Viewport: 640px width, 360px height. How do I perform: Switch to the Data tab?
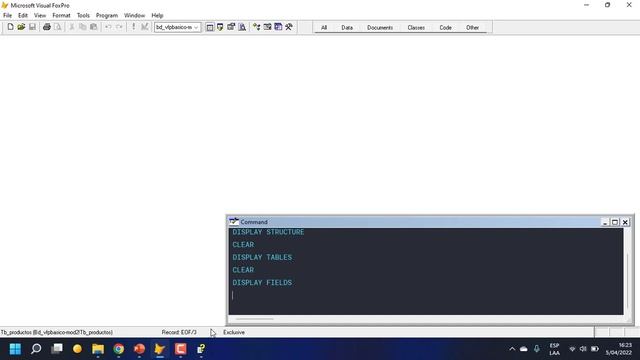click(x=347, y=28)
